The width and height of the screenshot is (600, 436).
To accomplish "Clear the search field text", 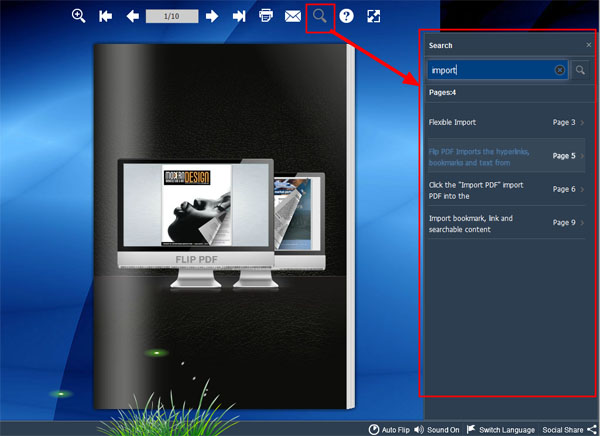I will pos(559,70).
